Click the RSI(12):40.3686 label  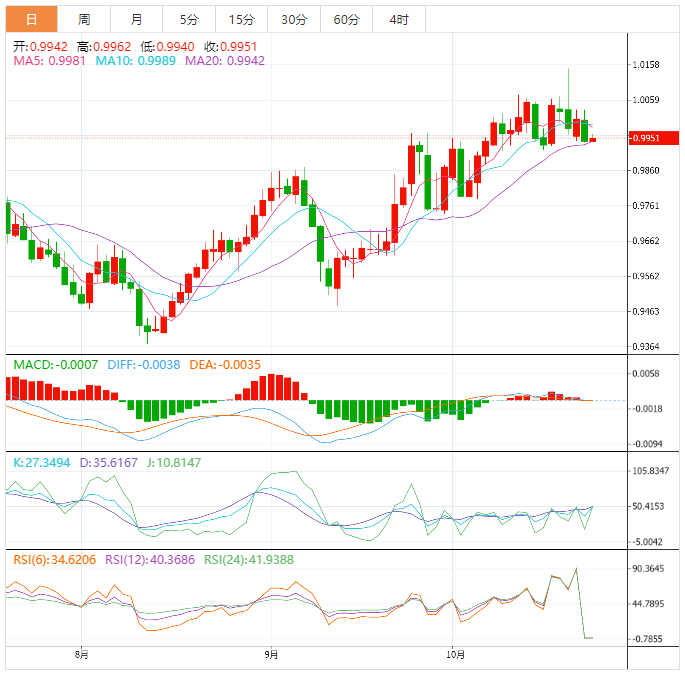pyautogui.click(x=150, y=559)
